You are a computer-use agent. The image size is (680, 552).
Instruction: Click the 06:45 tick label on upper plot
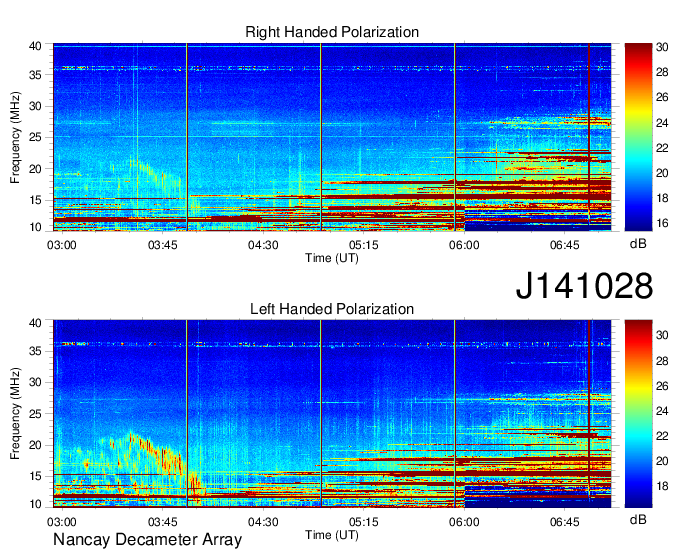[565, 245]
